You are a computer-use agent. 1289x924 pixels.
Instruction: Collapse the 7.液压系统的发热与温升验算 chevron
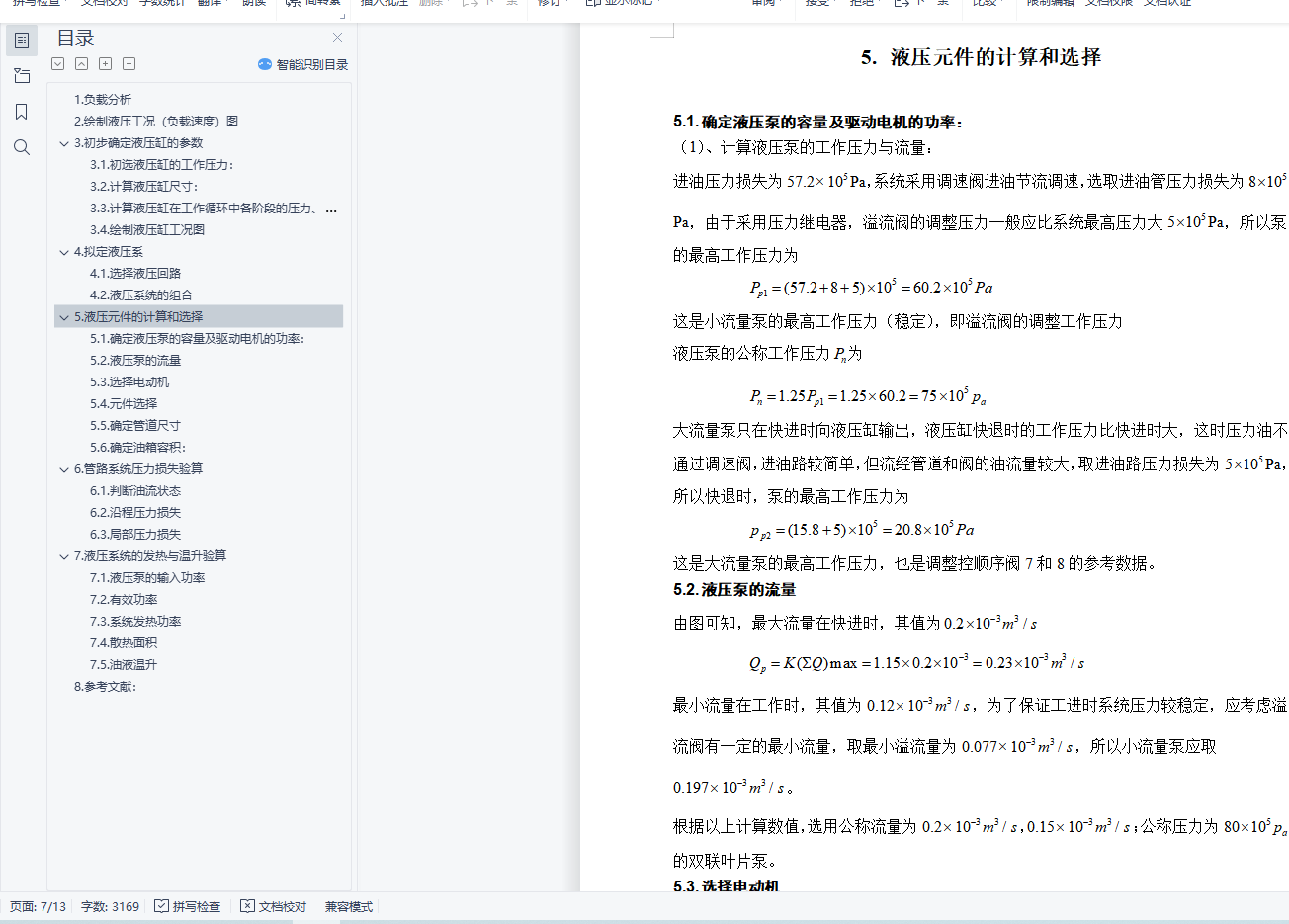64,556
